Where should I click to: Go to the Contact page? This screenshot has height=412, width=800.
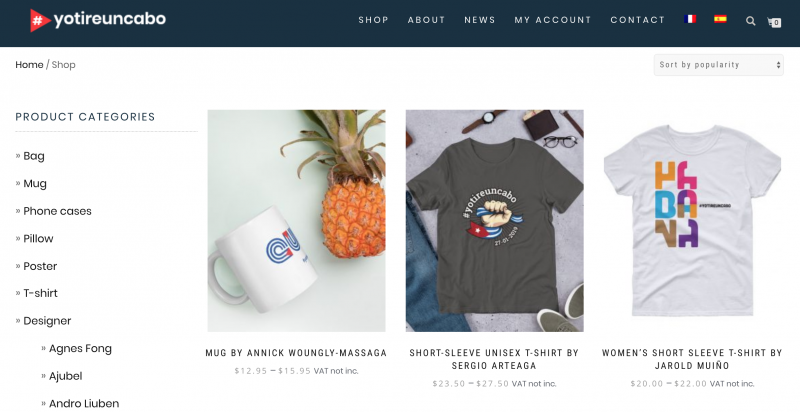[637, 20]
